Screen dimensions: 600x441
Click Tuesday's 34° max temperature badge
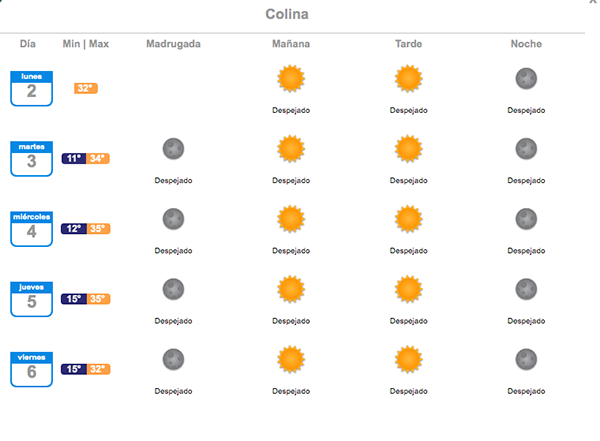tap(98, 158)
